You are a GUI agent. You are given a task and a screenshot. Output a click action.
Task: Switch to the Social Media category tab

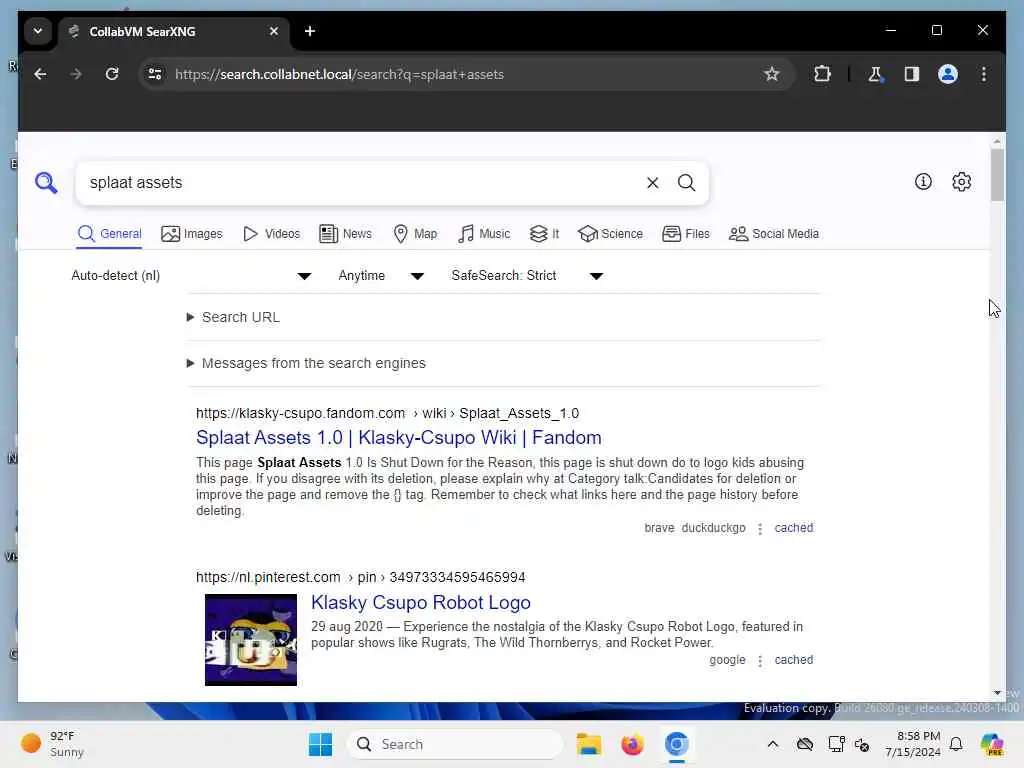(774, 234)
